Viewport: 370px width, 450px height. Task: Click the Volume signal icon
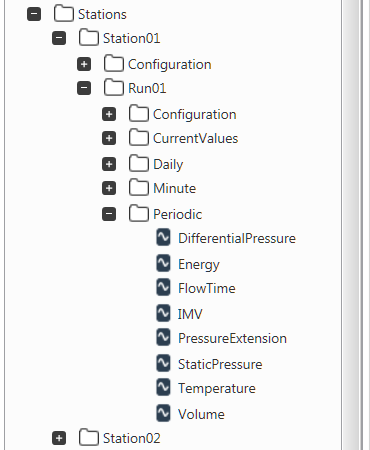pos(163,413)
